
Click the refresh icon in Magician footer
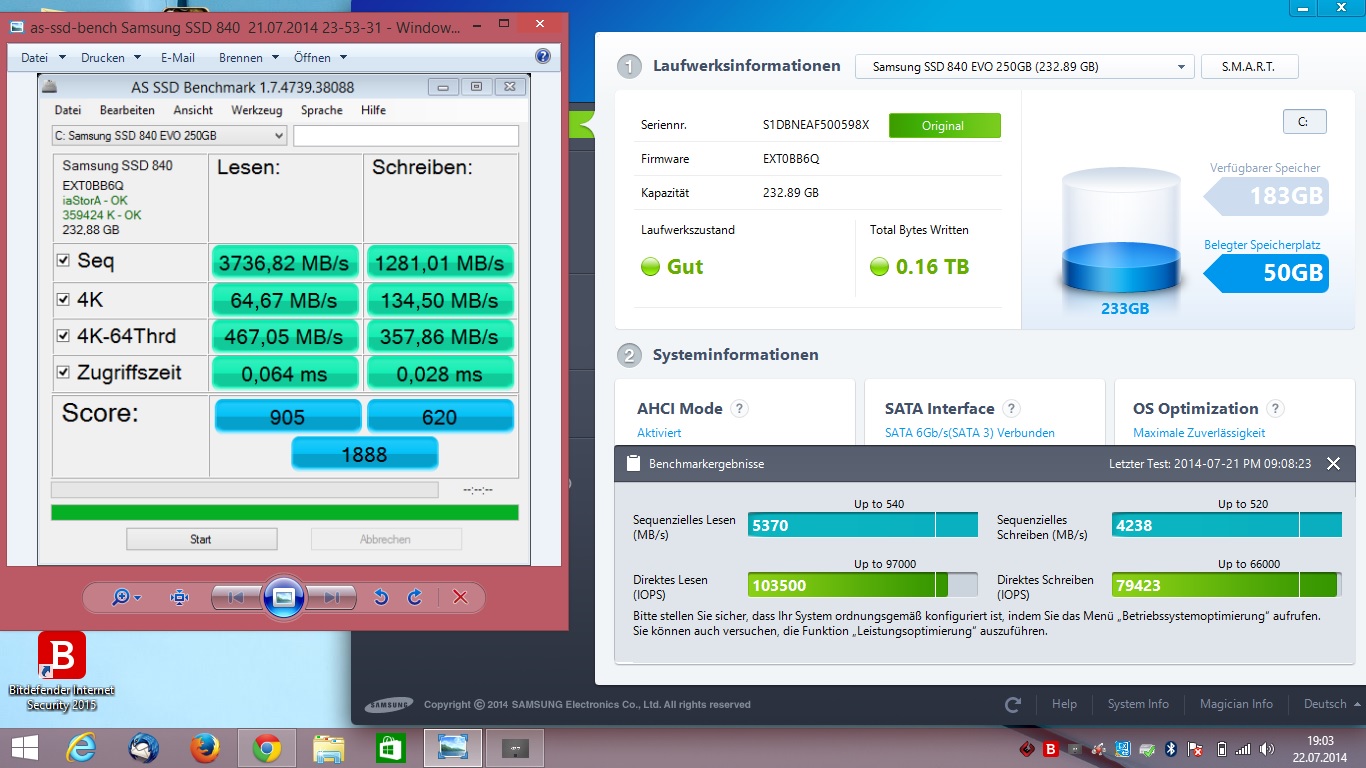(x=1013, y=704)
